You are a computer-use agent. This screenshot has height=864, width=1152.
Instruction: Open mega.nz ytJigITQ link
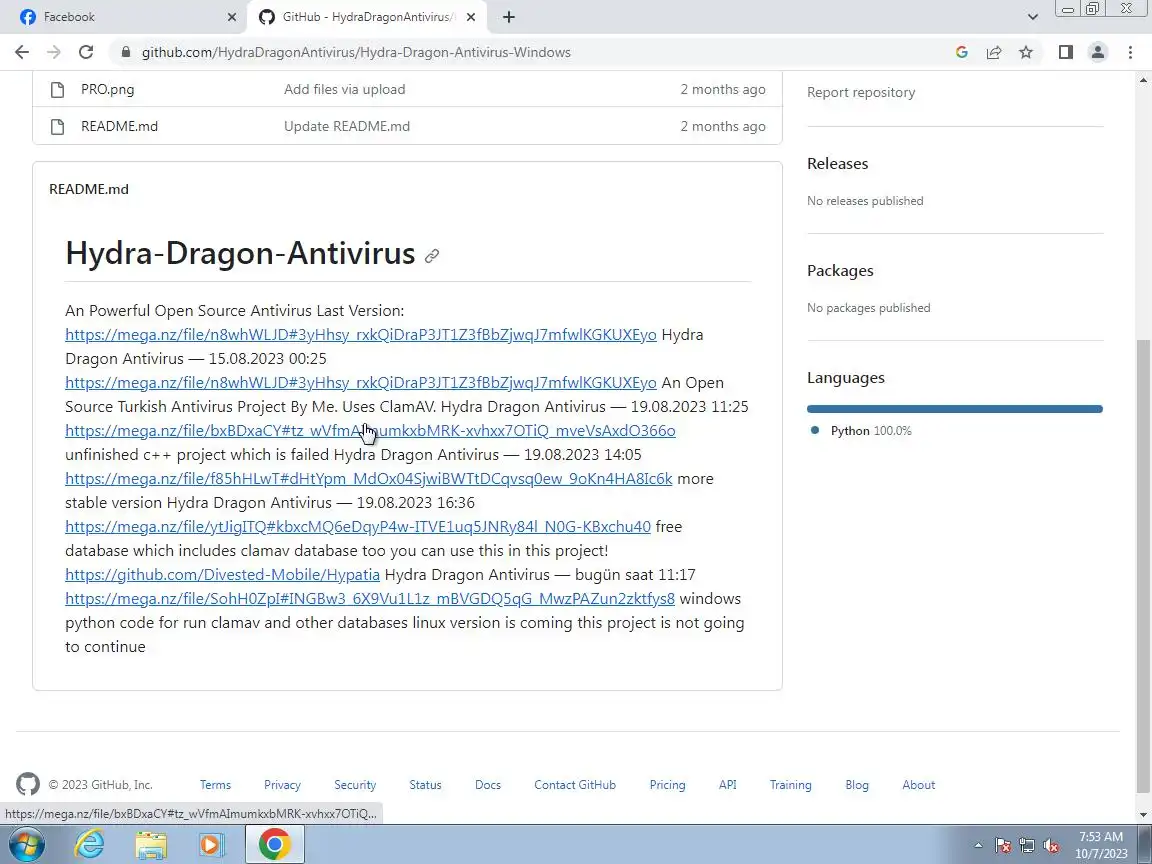(358, 527)
